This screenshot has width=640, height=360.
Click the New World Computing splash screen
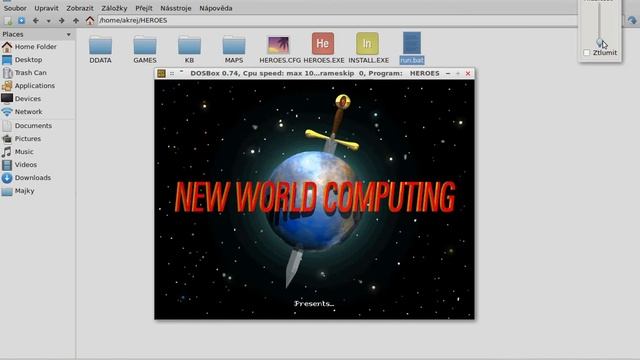[314, 199]
